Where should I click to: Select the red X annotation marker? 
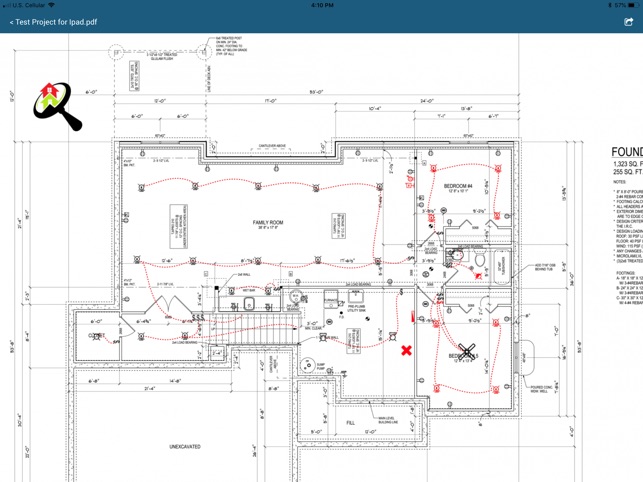click(406, 350)
